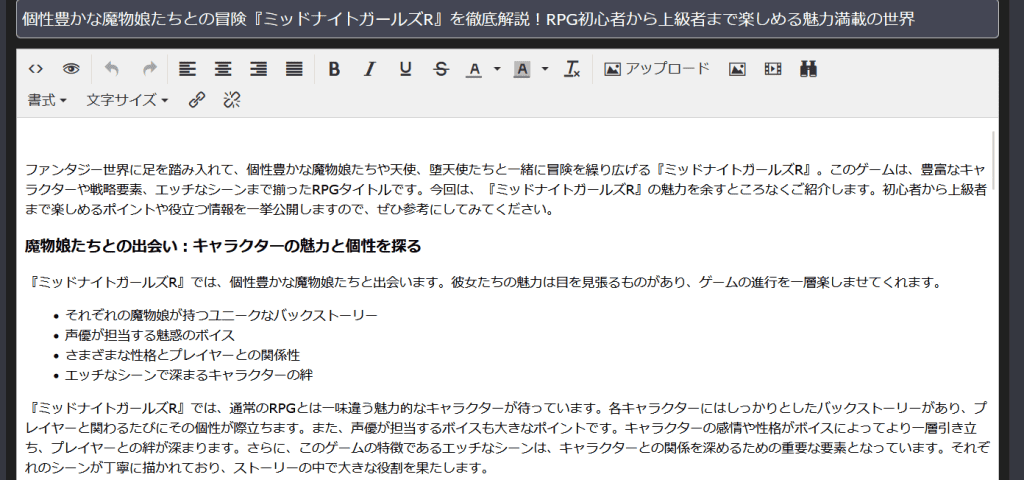This screenshot has height=480, width=1024.
Task: Open the source code view
Action: click(35, 69)
